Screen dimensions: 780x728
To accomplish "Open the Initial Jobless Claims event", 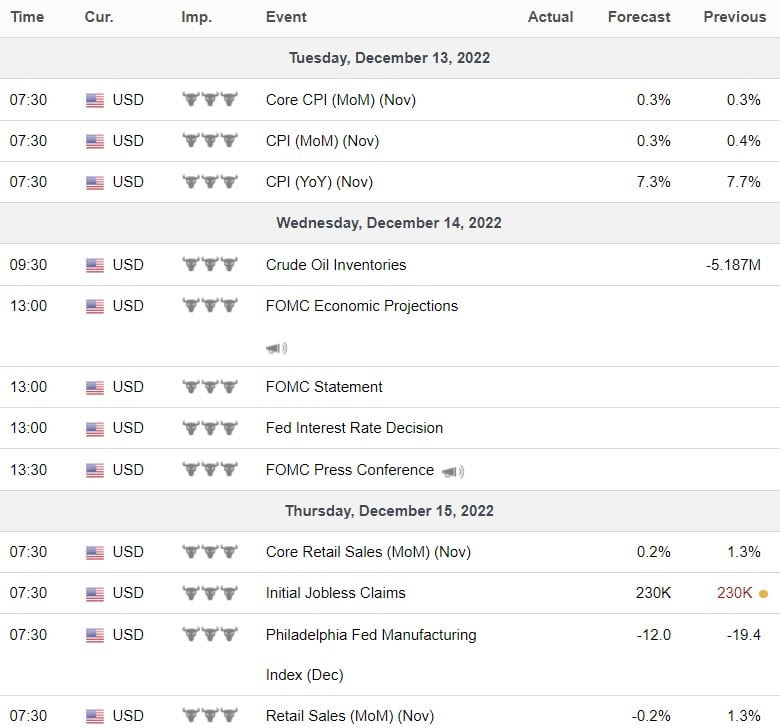I will tap(335, 593).
